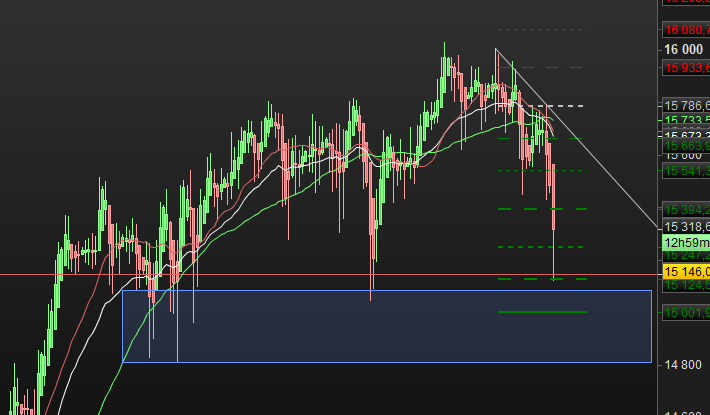Click the yellow 15 146,0 price label
This screenshot has height=415, width=710.
[686, 272]
